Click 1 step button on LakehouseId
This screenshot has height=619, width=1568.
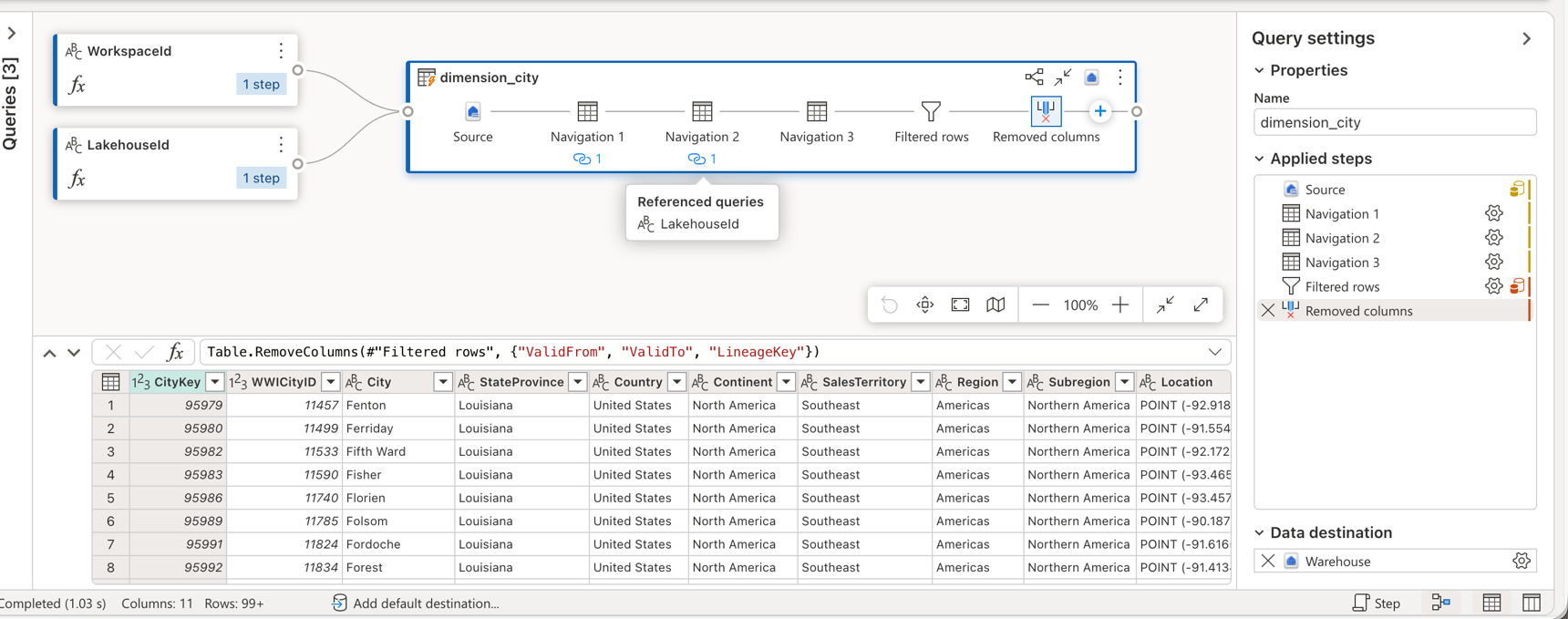click(x=261, y=178)
